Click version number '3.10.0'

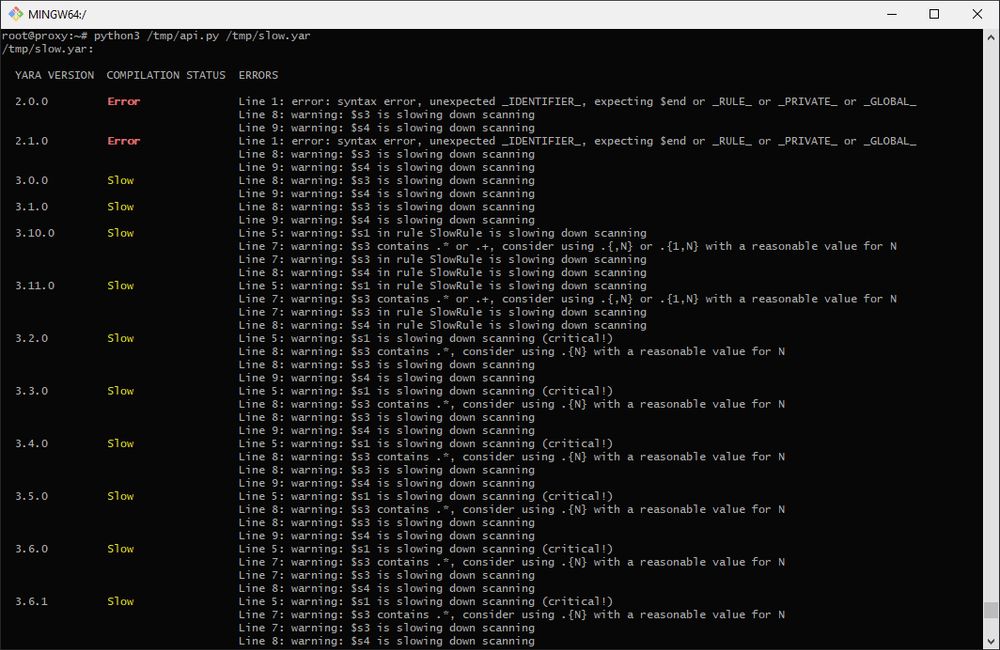(34, 233)
